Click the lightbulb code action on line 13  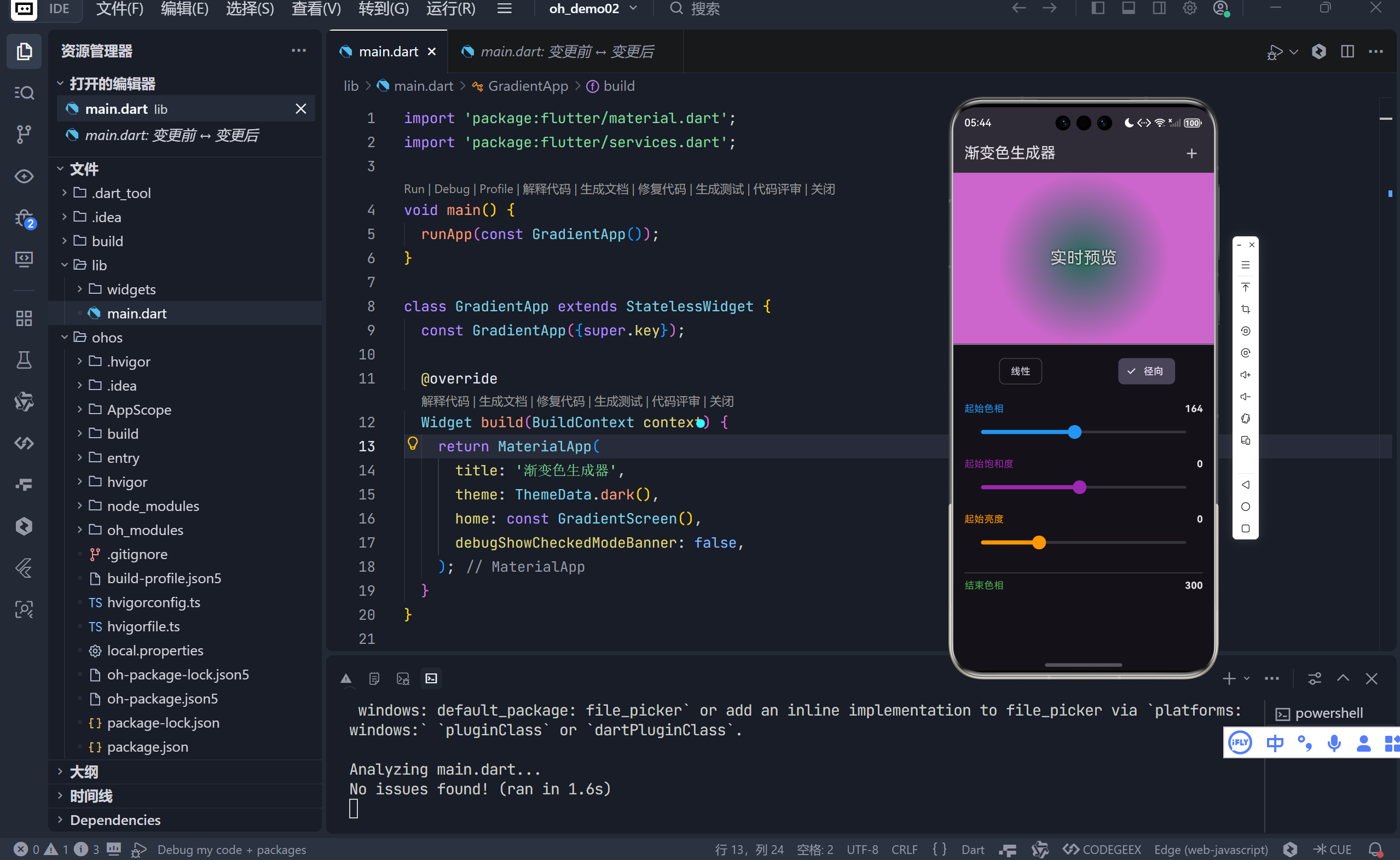413,444
